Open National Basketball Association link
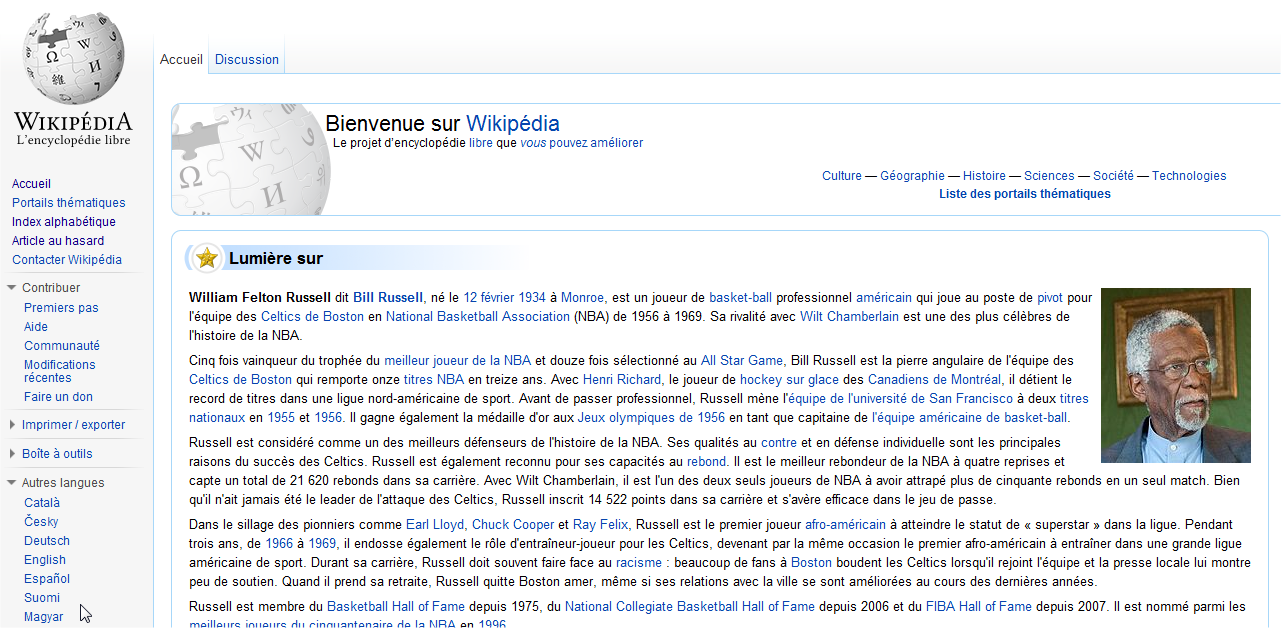Image resolution: width=1281 pixels, height=628 pixels. pos(478,317)
